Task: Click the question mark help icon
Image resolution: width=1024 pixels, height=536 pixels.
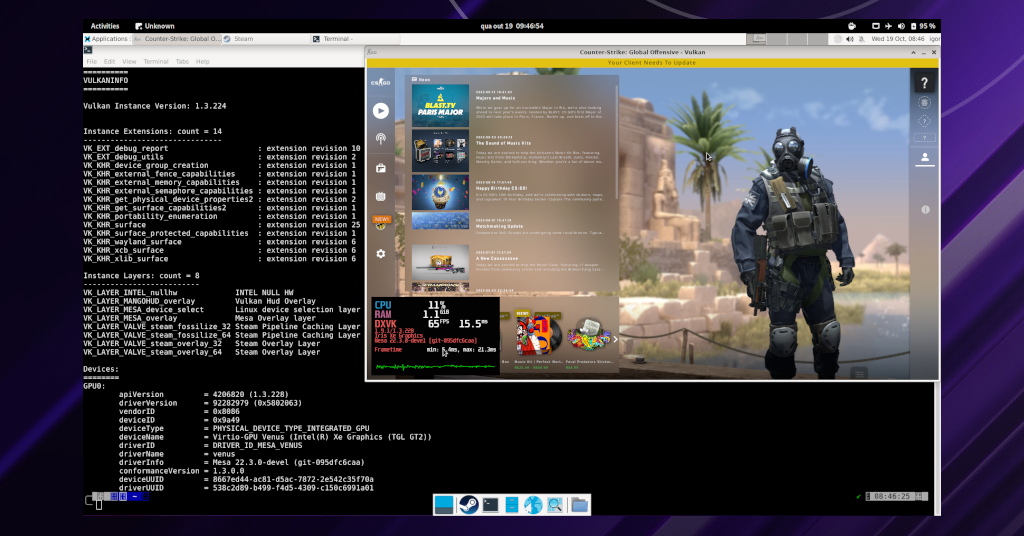Action: pyautogui.click(x=925, y=83)
